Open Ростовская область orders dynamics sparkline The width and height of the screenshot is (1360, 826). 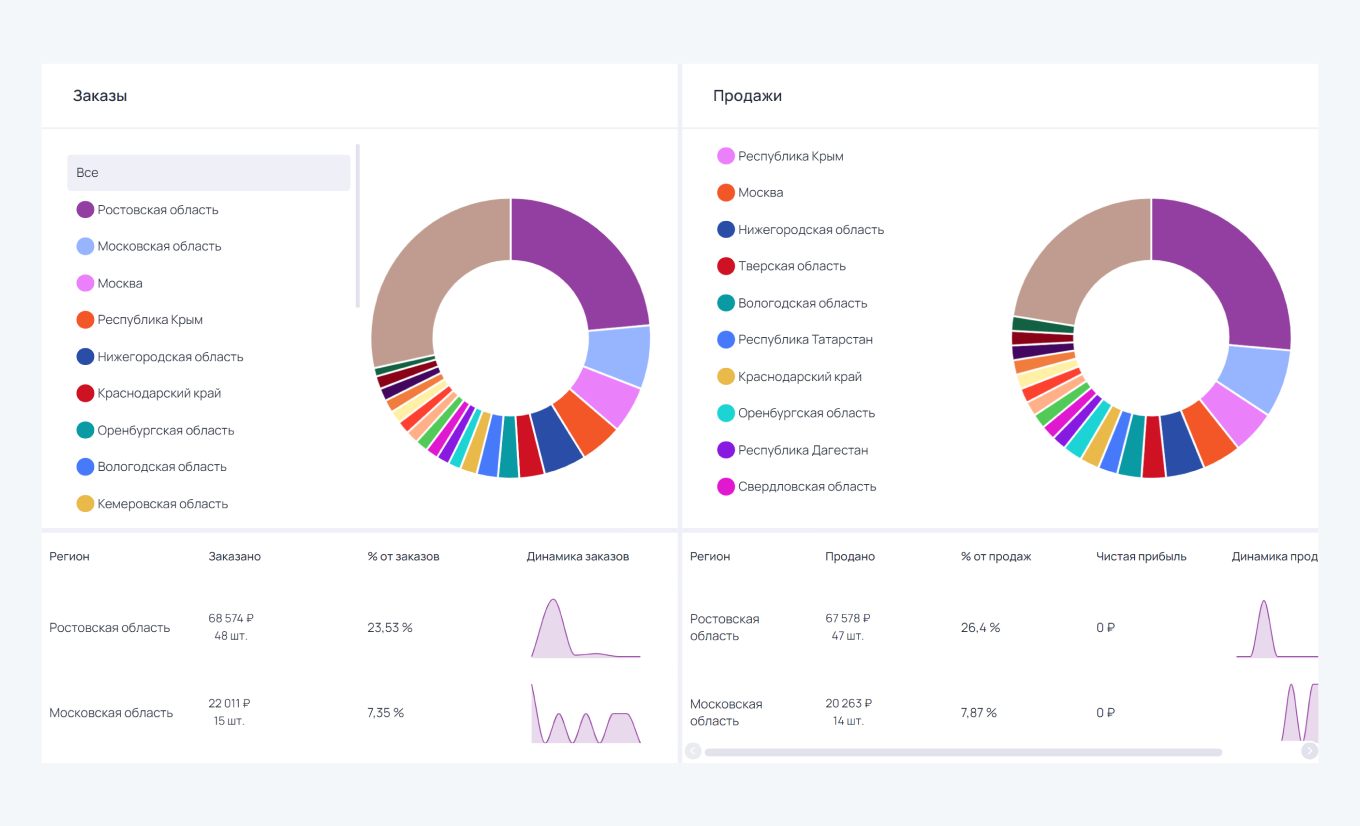585,628
